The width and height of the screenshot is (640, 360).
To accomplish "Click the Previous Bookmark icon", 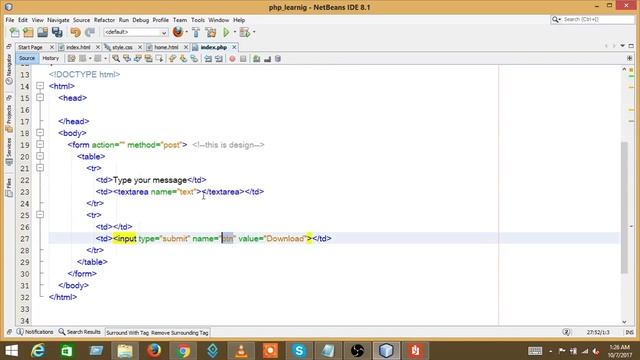I will [173, 59].
